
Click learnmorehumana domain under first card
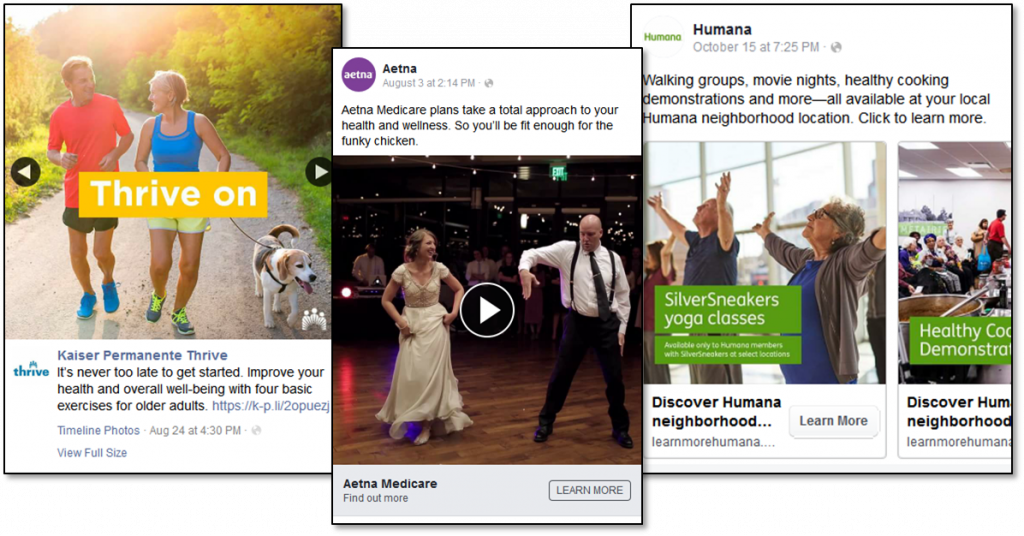pos(713,442)
